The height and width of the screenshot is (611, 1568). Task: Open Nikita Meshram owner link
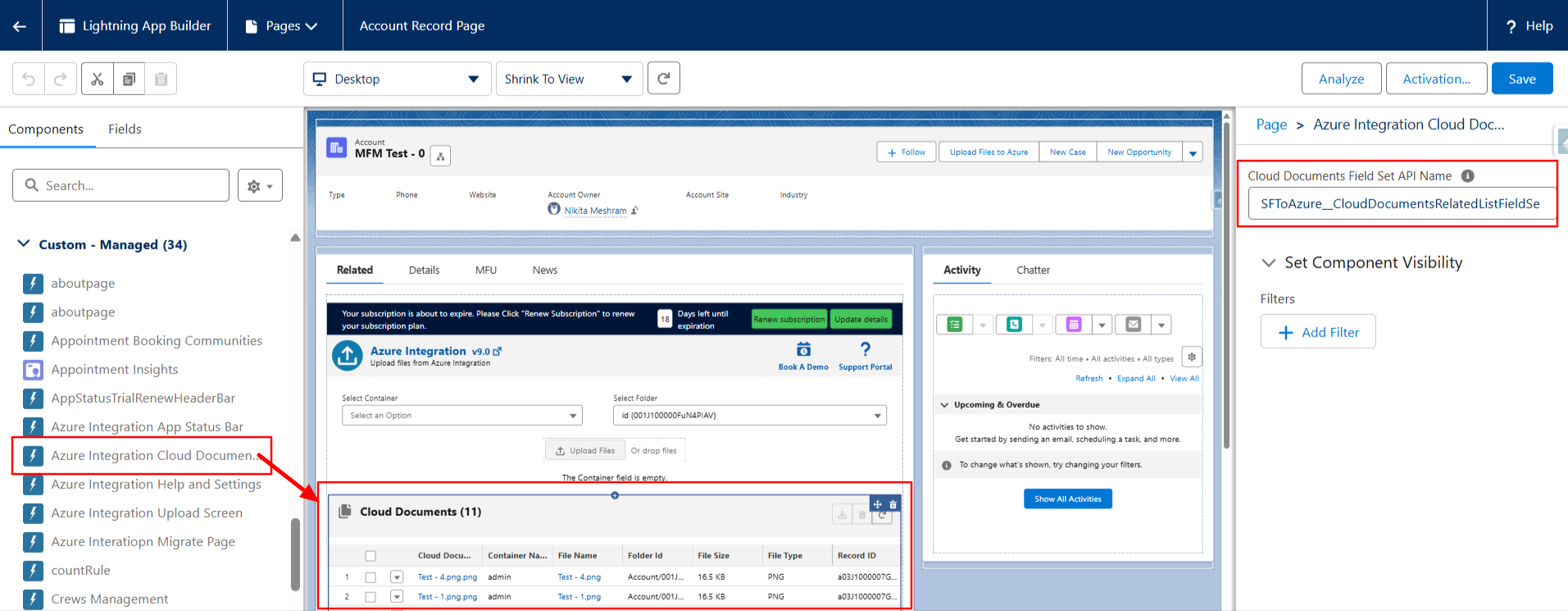pyautogui.click(x=595, y=211)
